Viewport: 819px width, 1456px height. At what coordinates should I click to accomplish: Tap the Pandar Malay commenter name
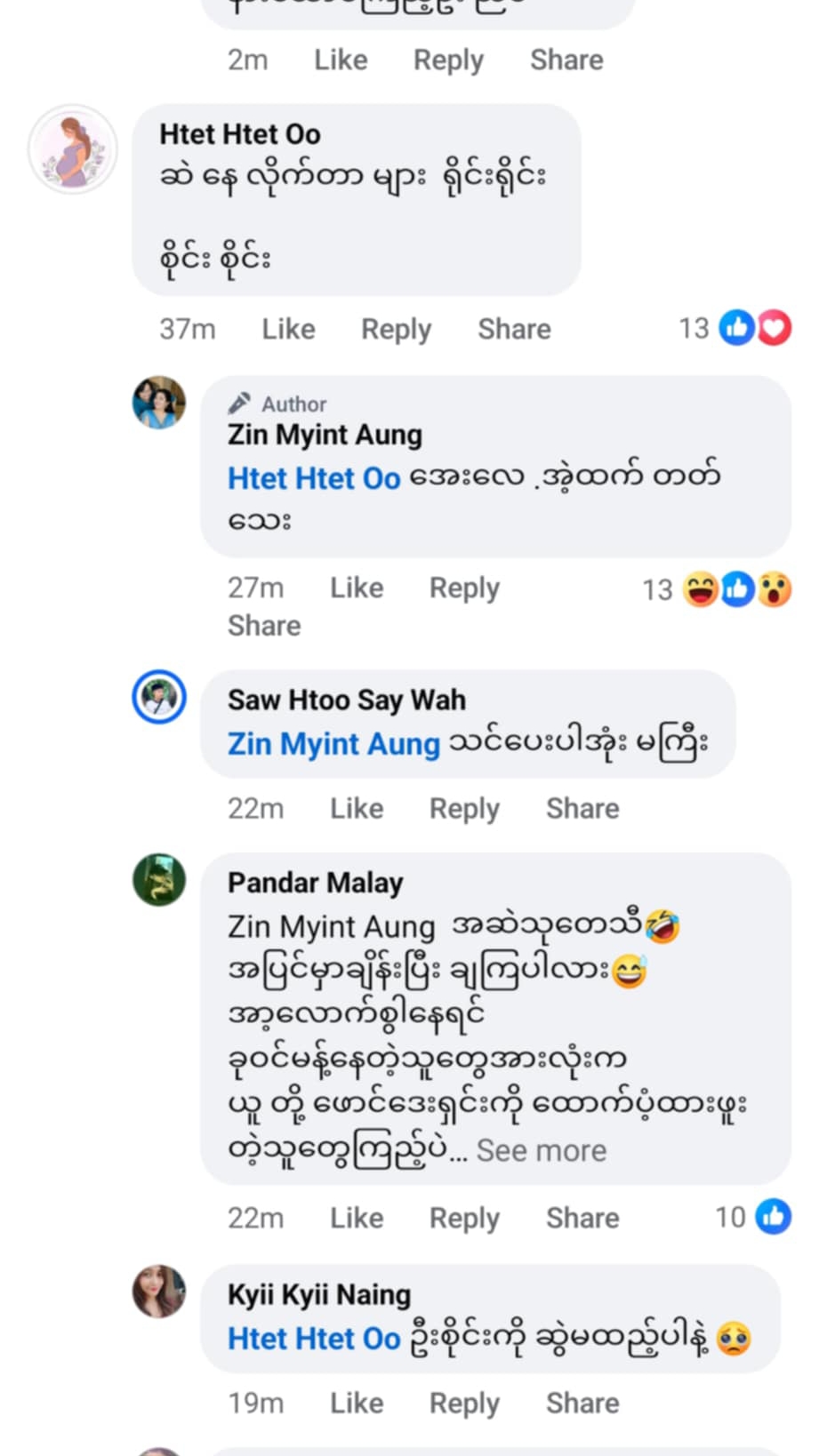tap(316, 883)
